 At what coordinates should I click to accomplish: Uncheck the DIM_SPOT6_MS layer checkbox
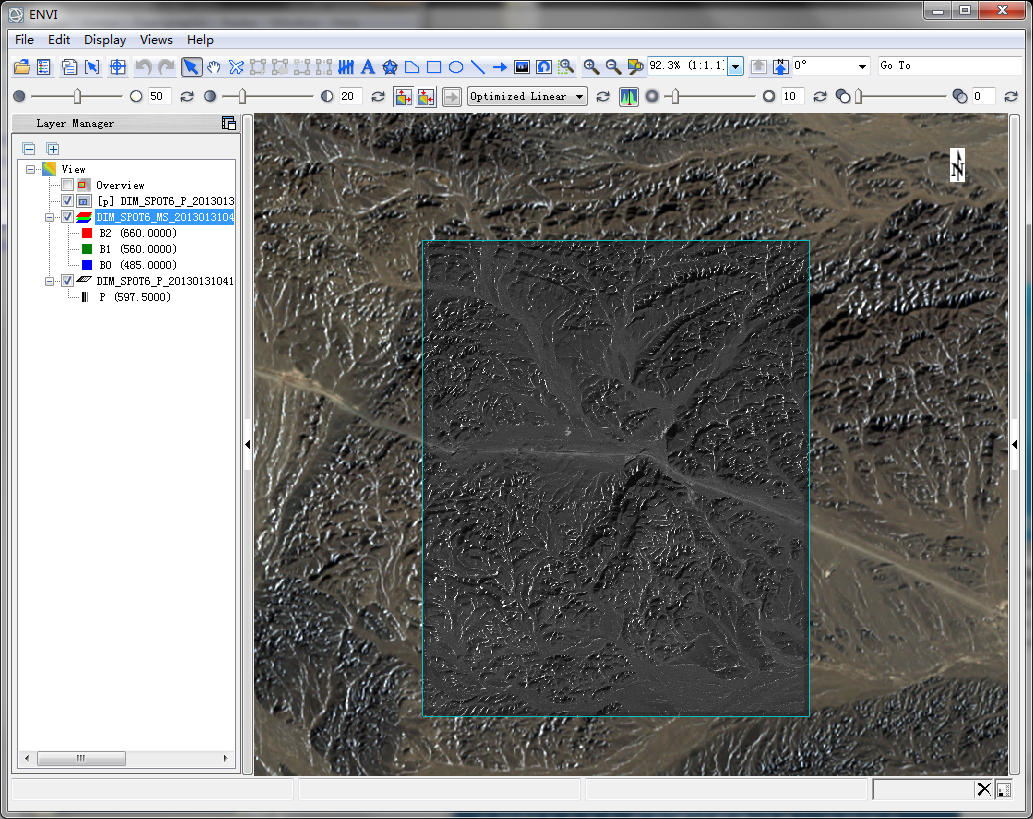point(67,217)
